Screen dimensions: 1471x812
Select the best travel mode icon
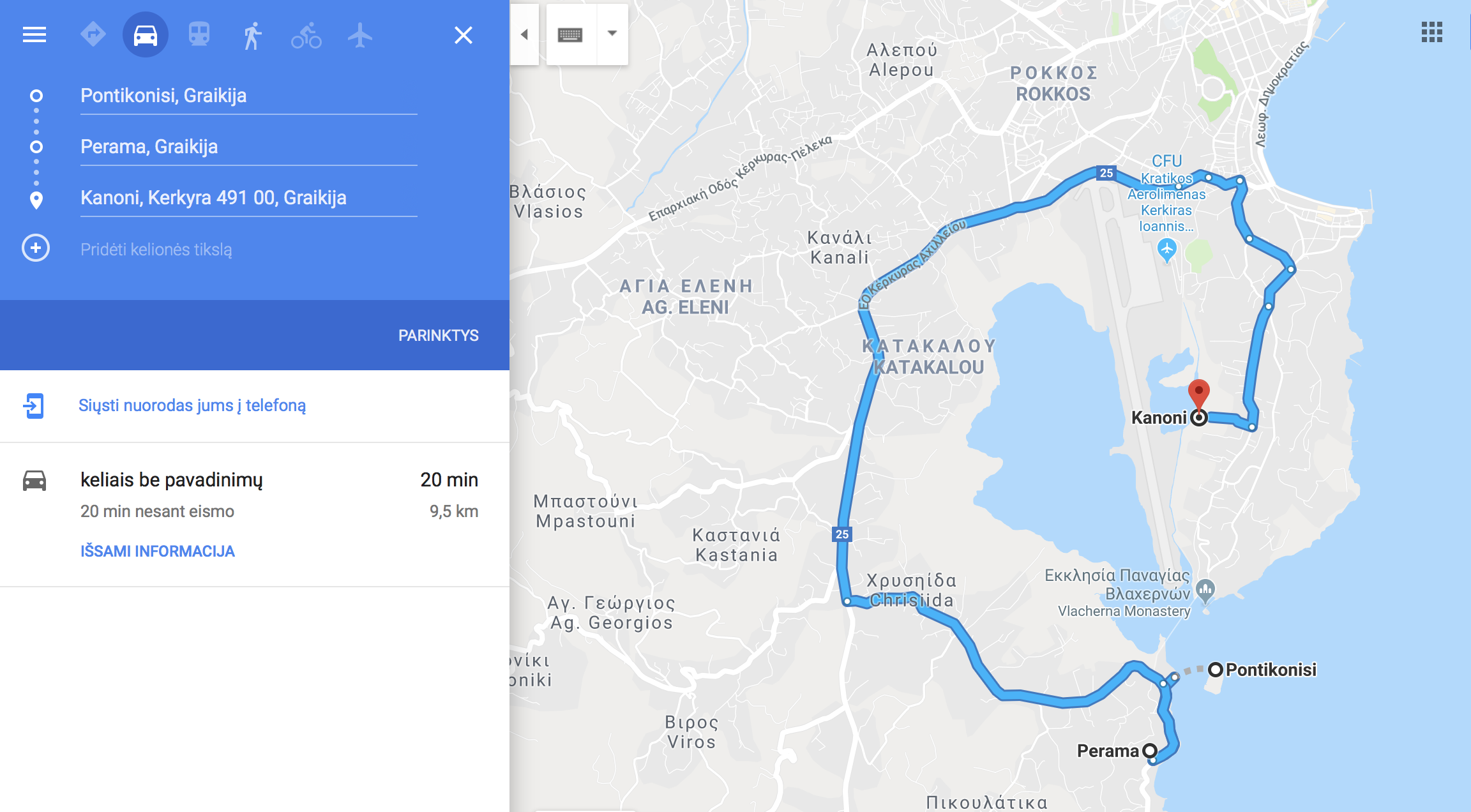pyautogui.click(x=93, y=34)
